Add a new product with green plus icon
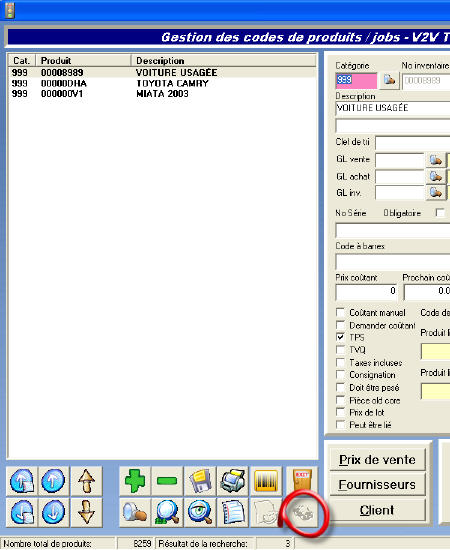 [135, 481]
